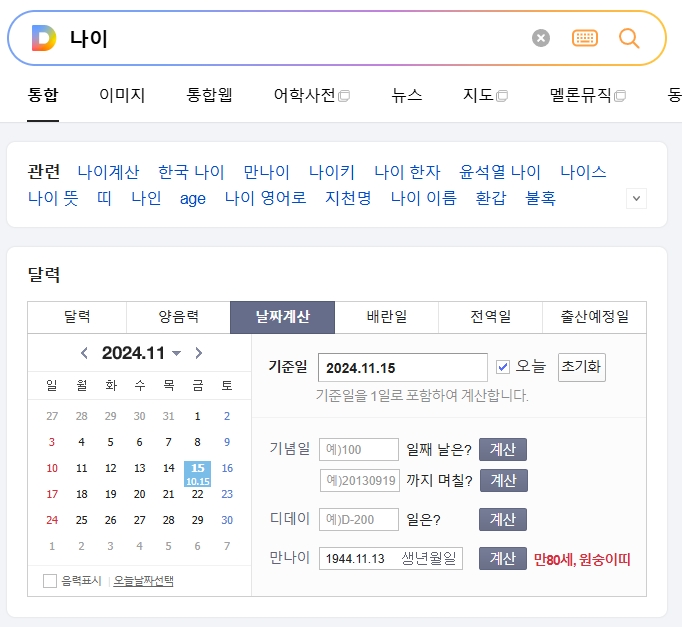
Task: Click the 기준일 date input field
Action: tap(403, 367)
